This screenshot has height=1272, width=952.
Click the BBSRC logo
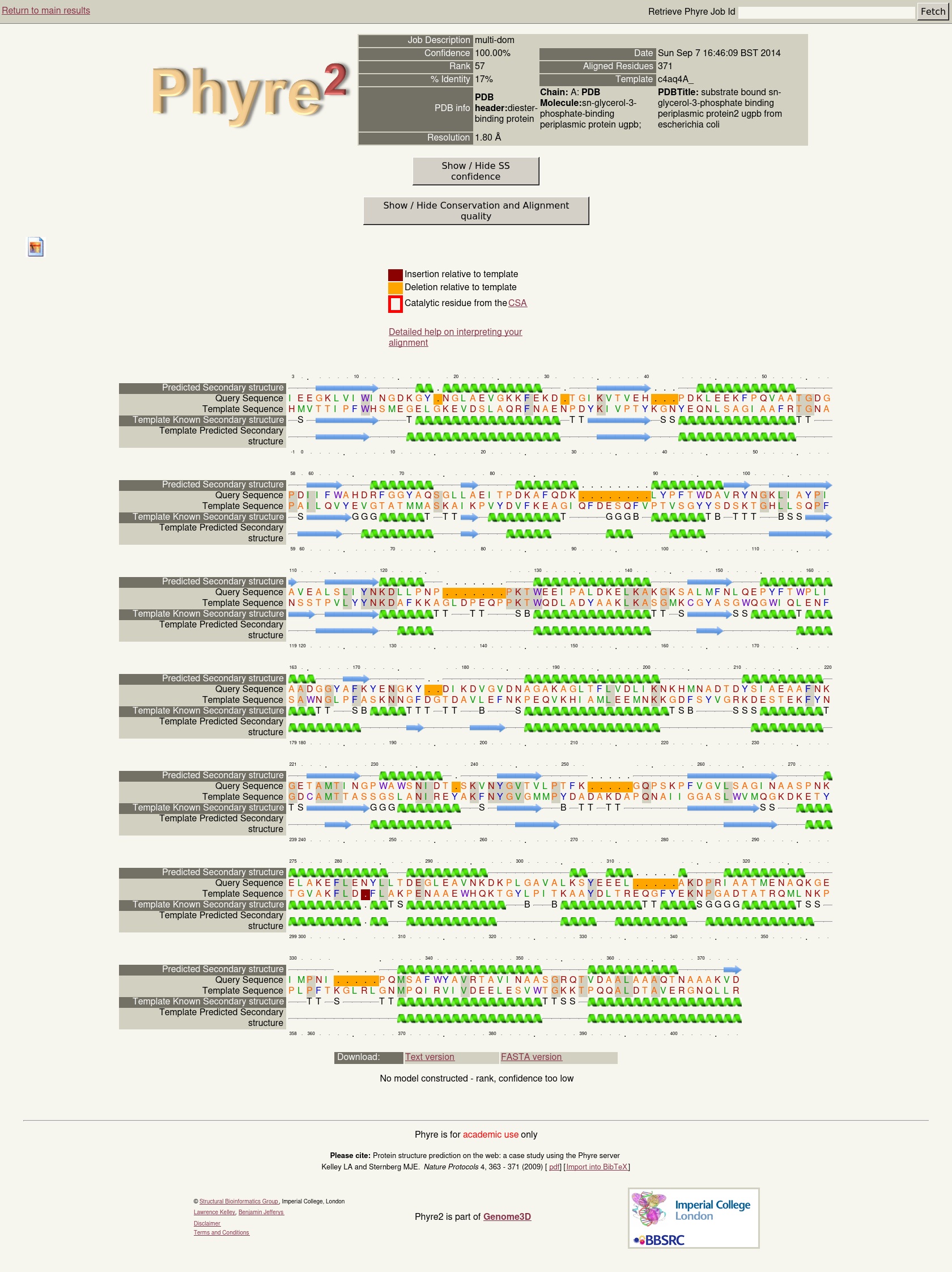(660, 1240)
